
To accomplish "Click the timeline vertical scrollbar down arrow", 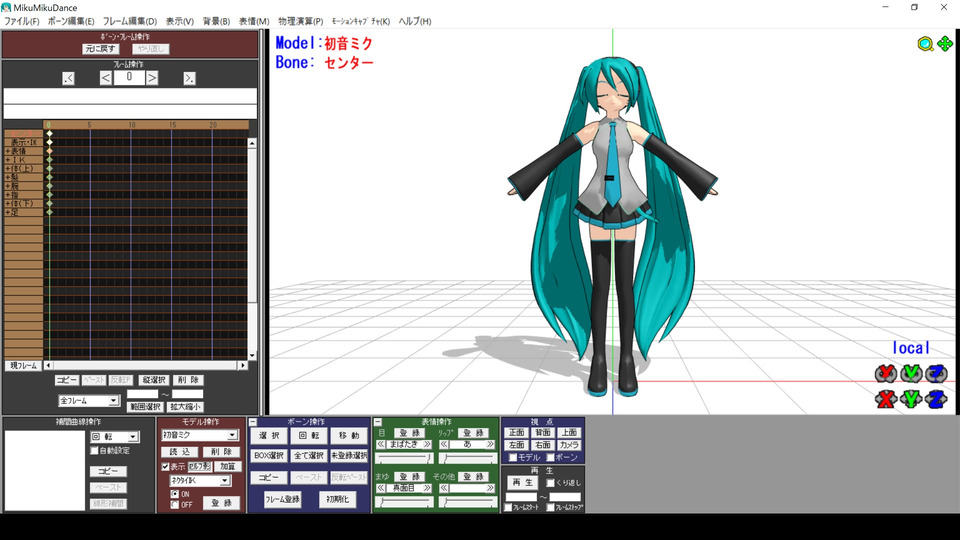I will pos(252,356).
